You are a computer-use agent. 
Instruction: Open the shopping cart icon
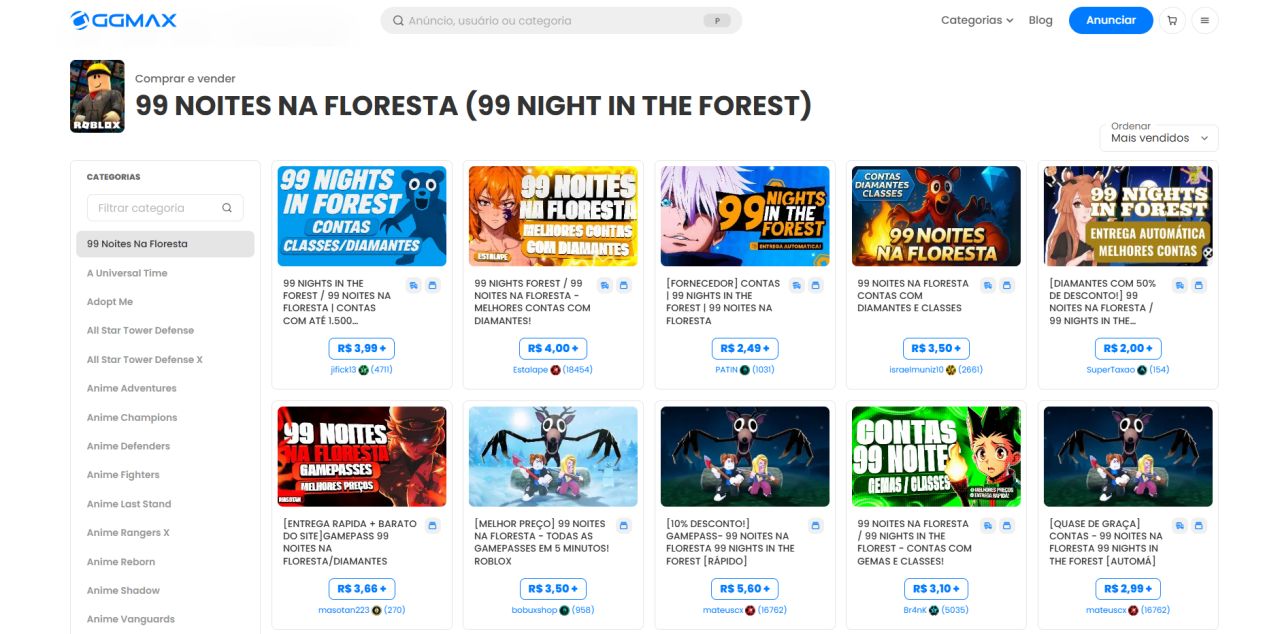[1171, 20]
